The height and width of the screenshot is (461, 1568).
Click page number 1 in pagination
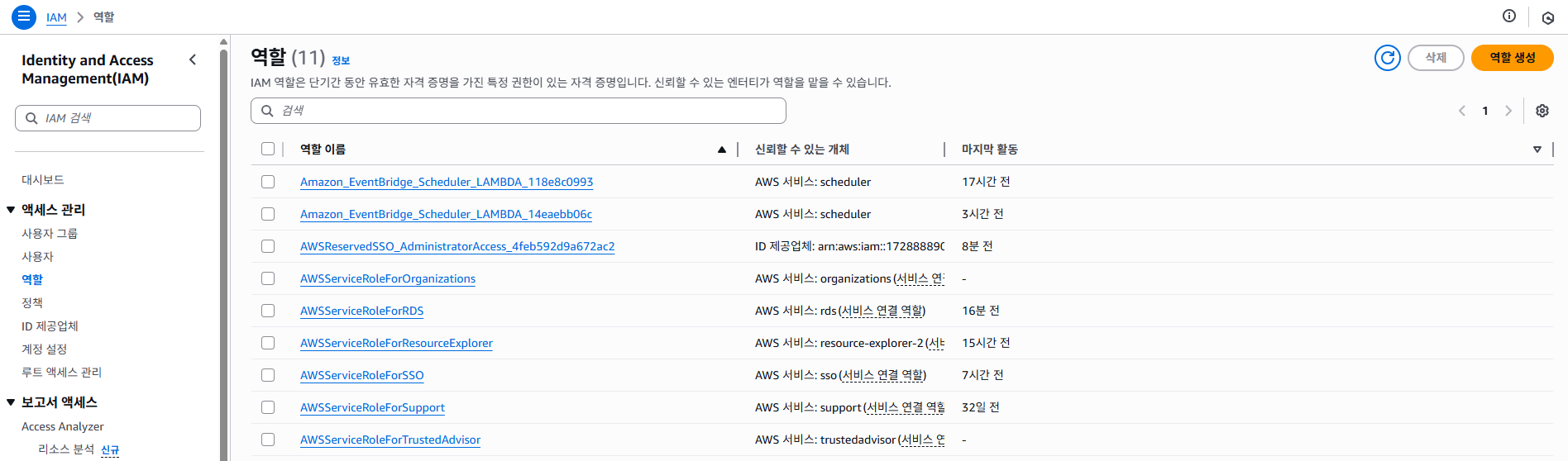click(x=1485, y=111)
